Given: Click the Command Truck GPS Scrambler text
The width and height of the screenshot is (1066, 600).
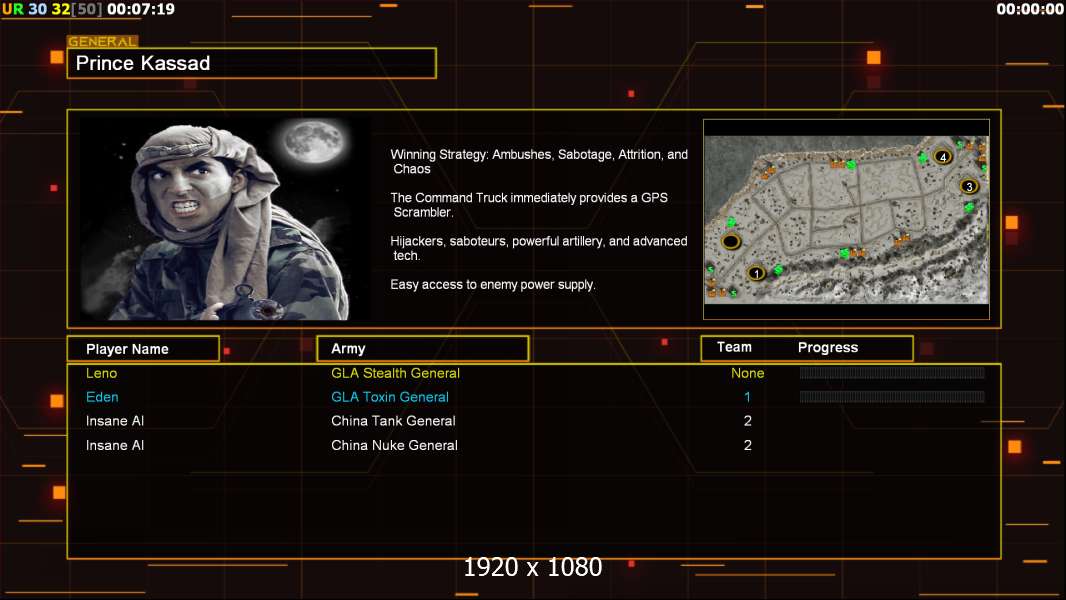Looking at the screenshot, I should click(529, 205).
